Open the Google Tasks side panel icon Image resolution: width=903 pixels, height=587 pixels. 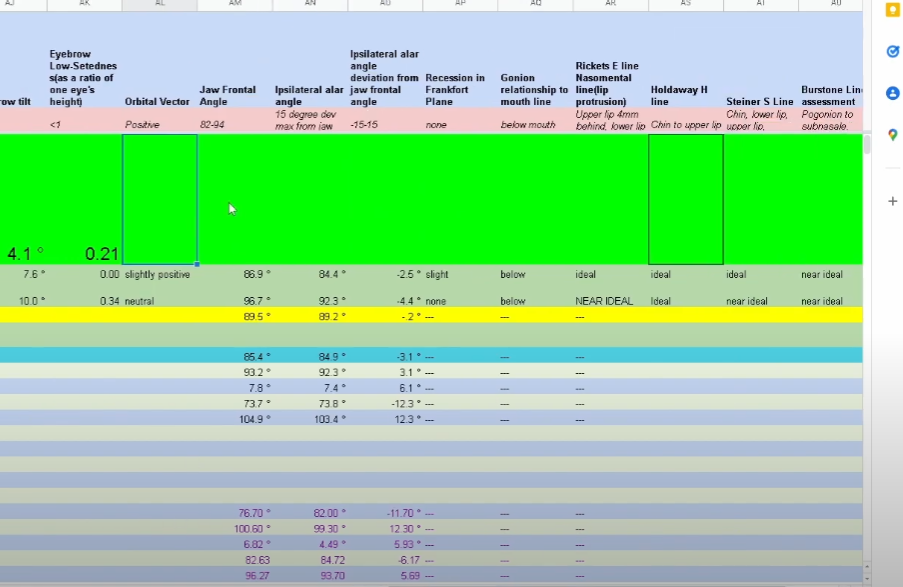click(892, 51)
